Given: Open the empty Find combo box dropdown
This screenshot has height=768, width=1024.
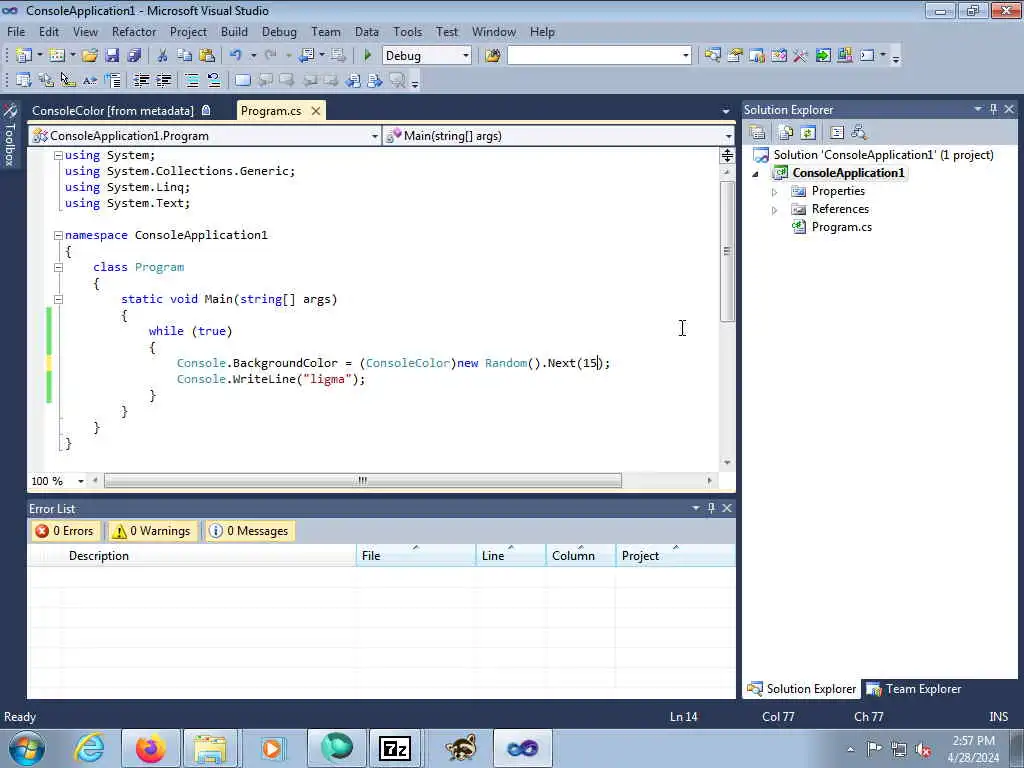Looking at the screenshot, I should [x=685, y=56].
